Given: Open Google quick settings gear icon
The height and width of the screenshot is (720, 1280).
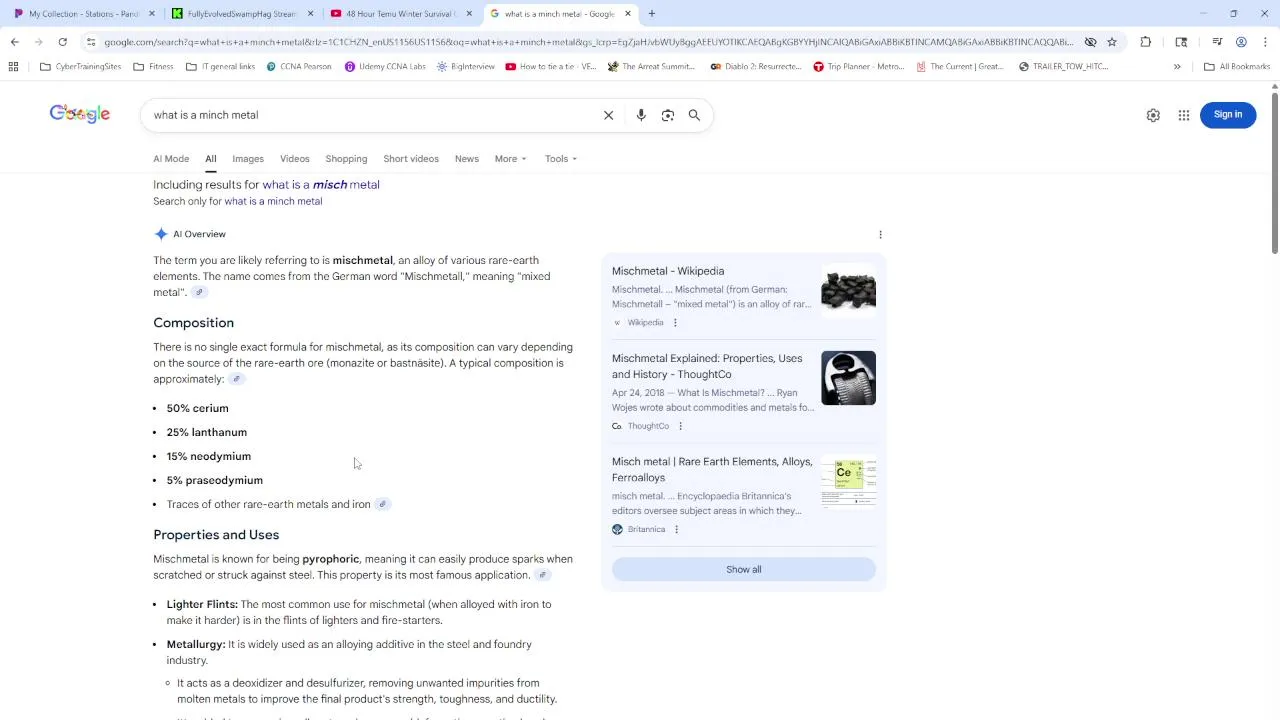Looking at the screenshot, I should (1153, 115).
